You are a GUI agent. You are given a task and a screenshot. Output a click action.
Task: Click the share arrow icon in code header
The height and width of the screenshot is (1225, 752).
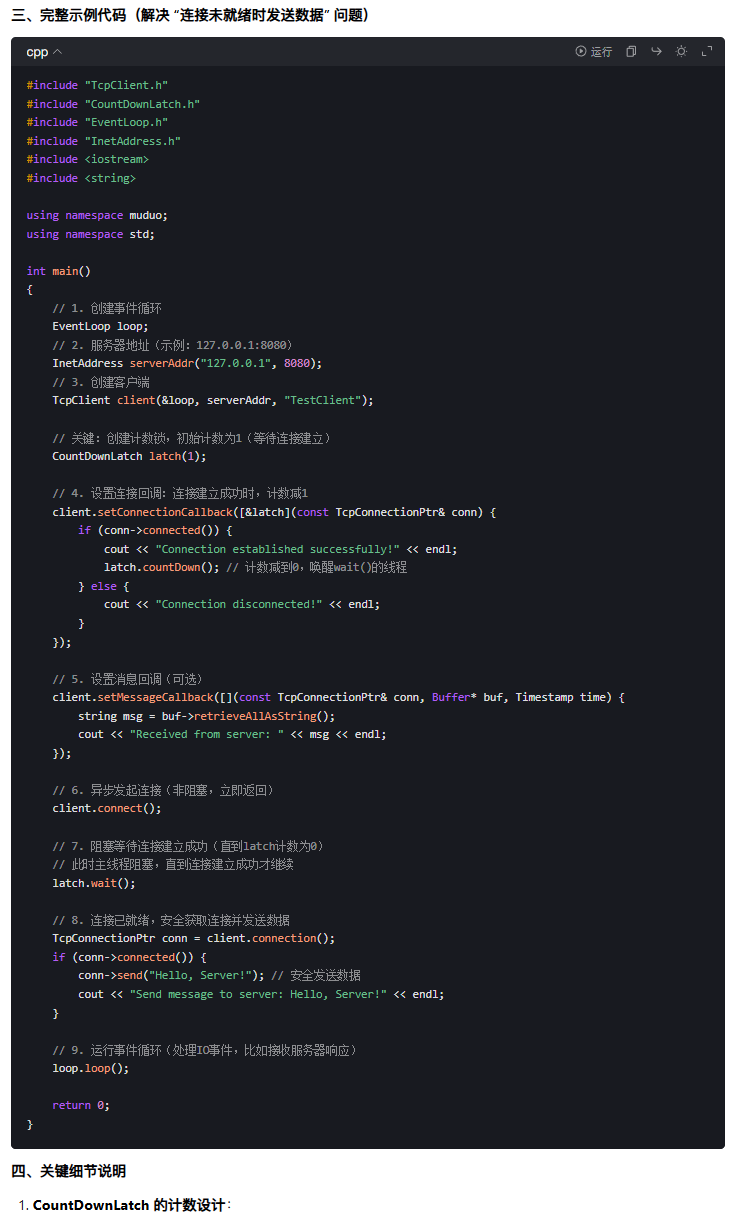(656, 52)
